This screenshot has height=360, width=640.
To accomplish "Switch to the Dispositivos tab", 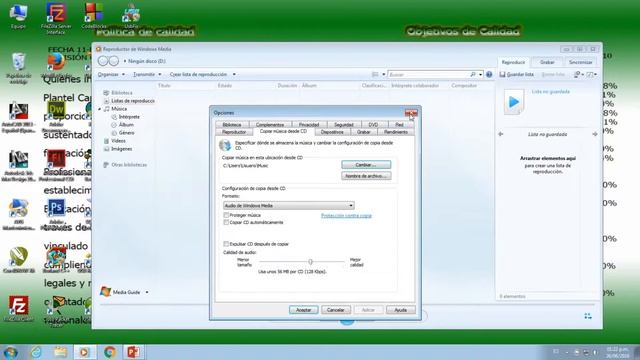I will click(x=332, y=132).
